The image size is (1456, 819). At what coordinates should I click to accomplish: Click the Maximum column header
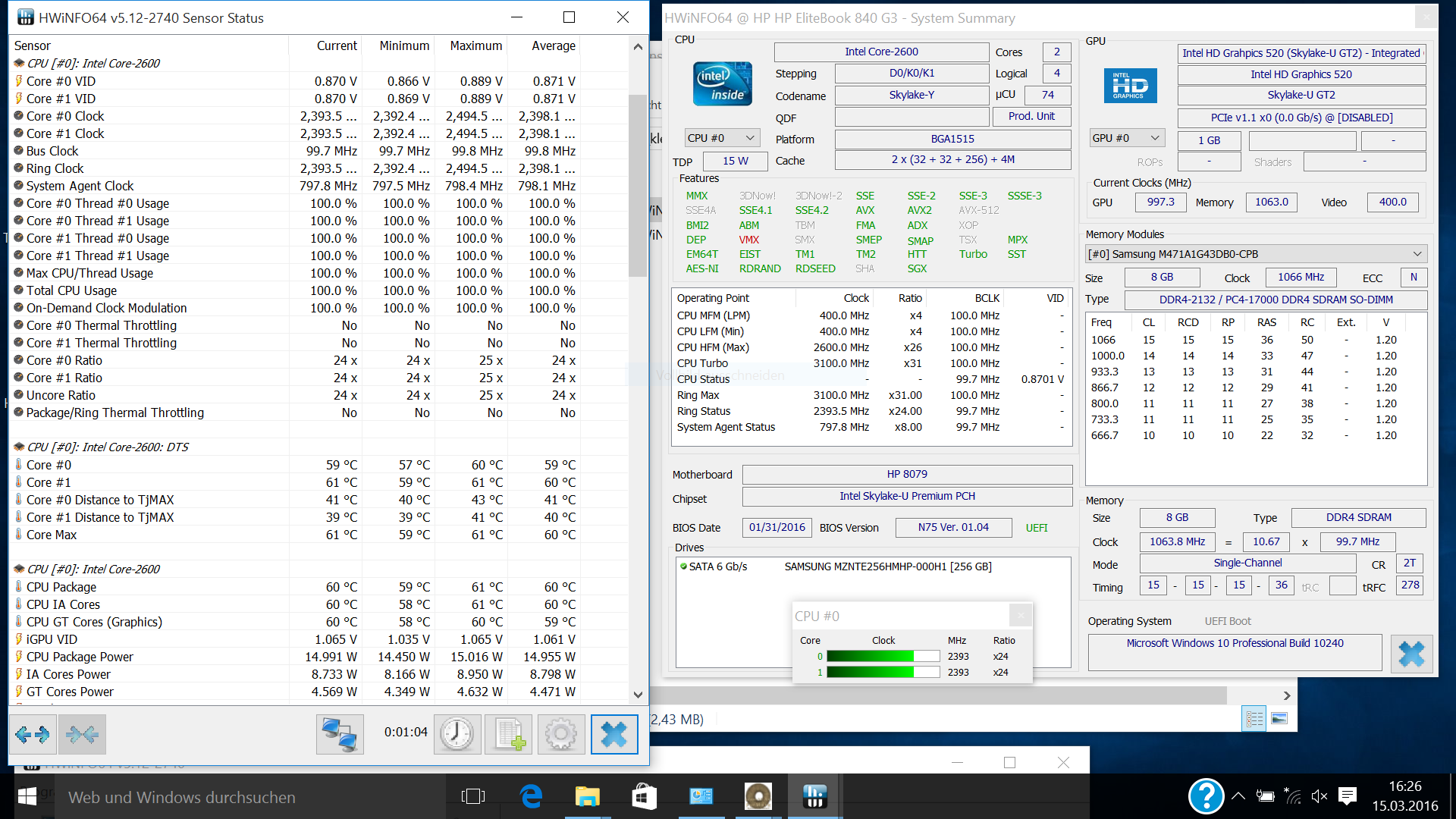point(475,45)
